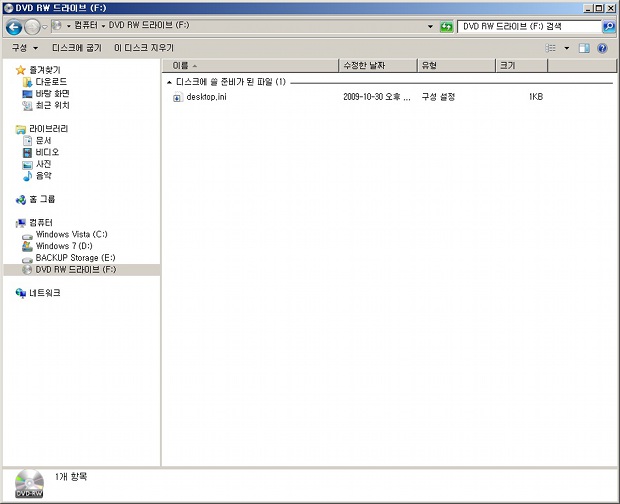This screenshot has width=620, height=504.
Task: Click the 최근 위치 icon
Action: coord(27,106)
